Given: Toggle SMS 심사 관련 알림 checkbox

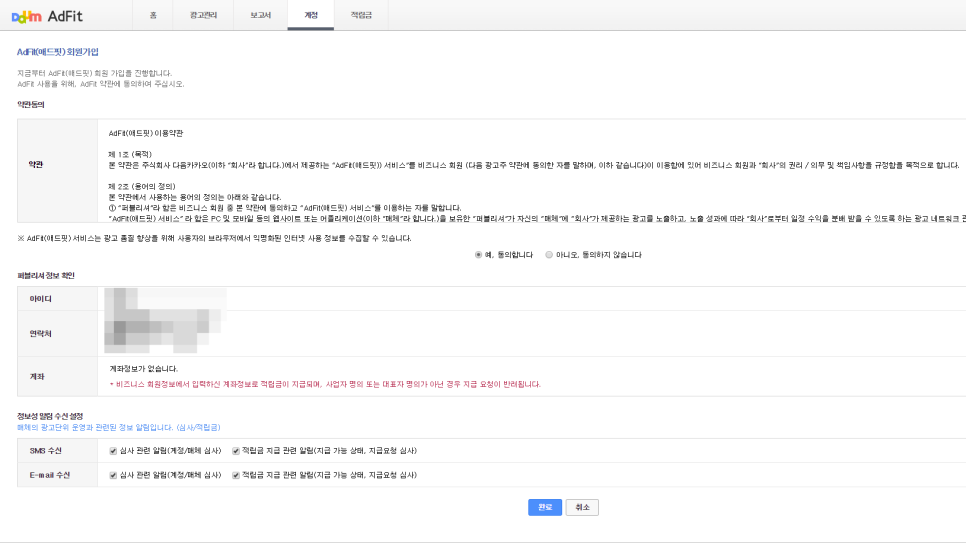Looking at the screenshot, I should point(113,451).
